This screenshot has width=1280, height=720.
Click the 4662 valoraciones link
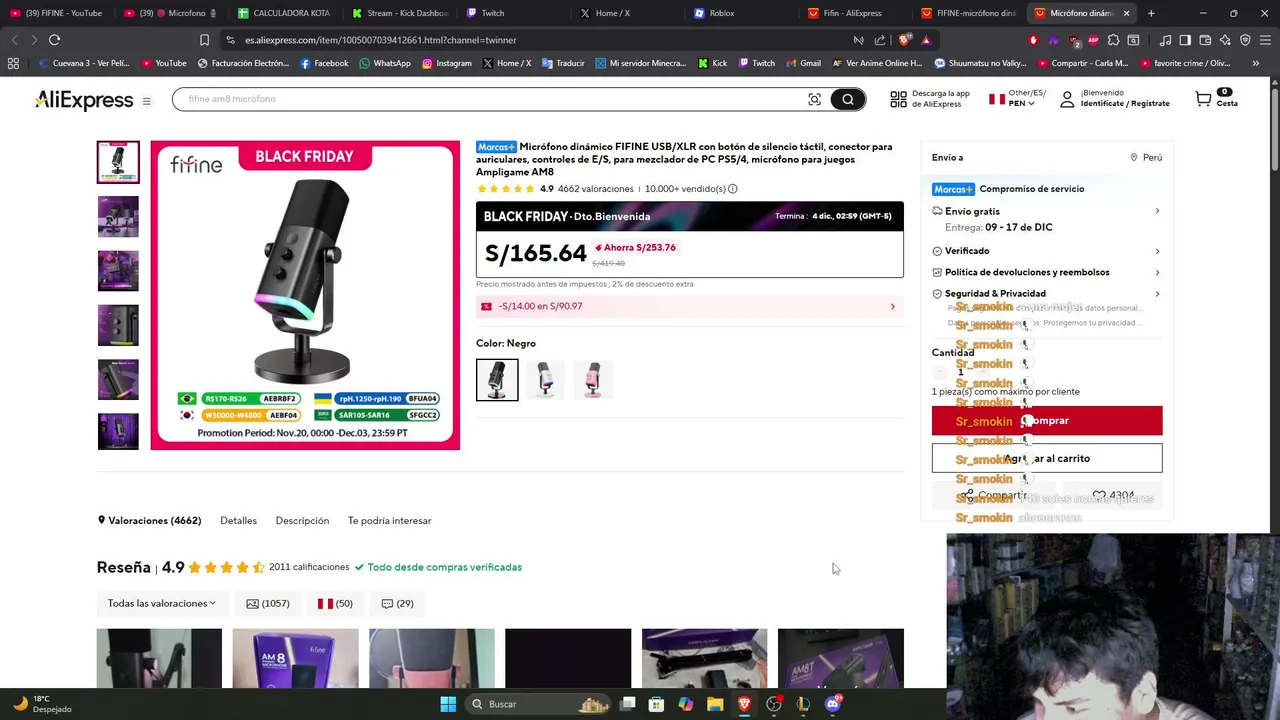(x=595, y=189)
